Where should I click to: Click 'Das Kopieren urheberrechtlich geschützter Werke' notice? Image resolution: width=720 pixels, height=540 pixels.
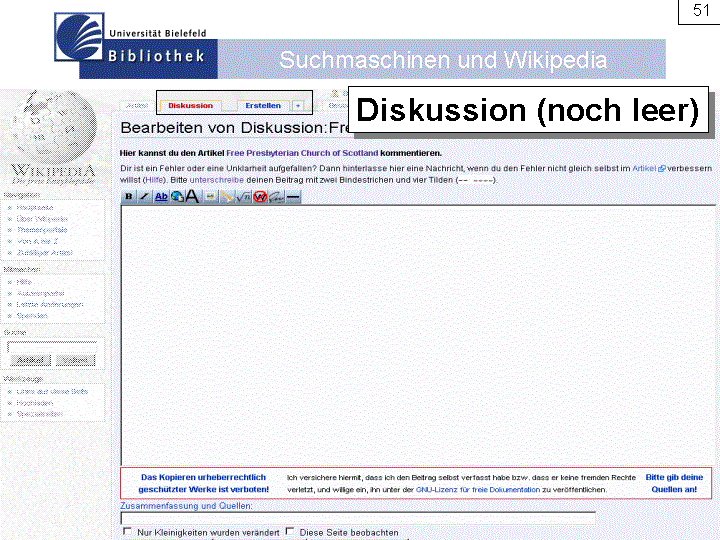[x=203, y=484]
